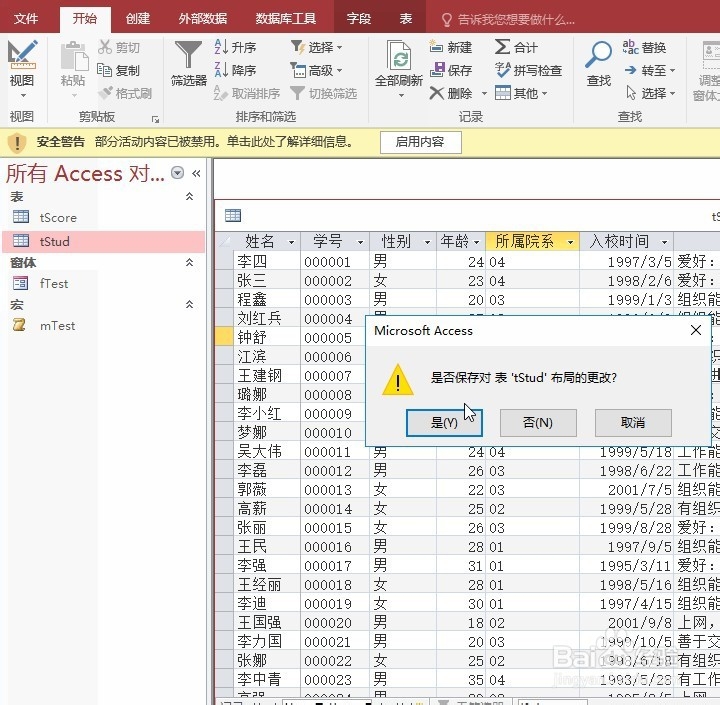
Task: Click the tStud datasheet tab table icon
Action: tap(233, 215)
